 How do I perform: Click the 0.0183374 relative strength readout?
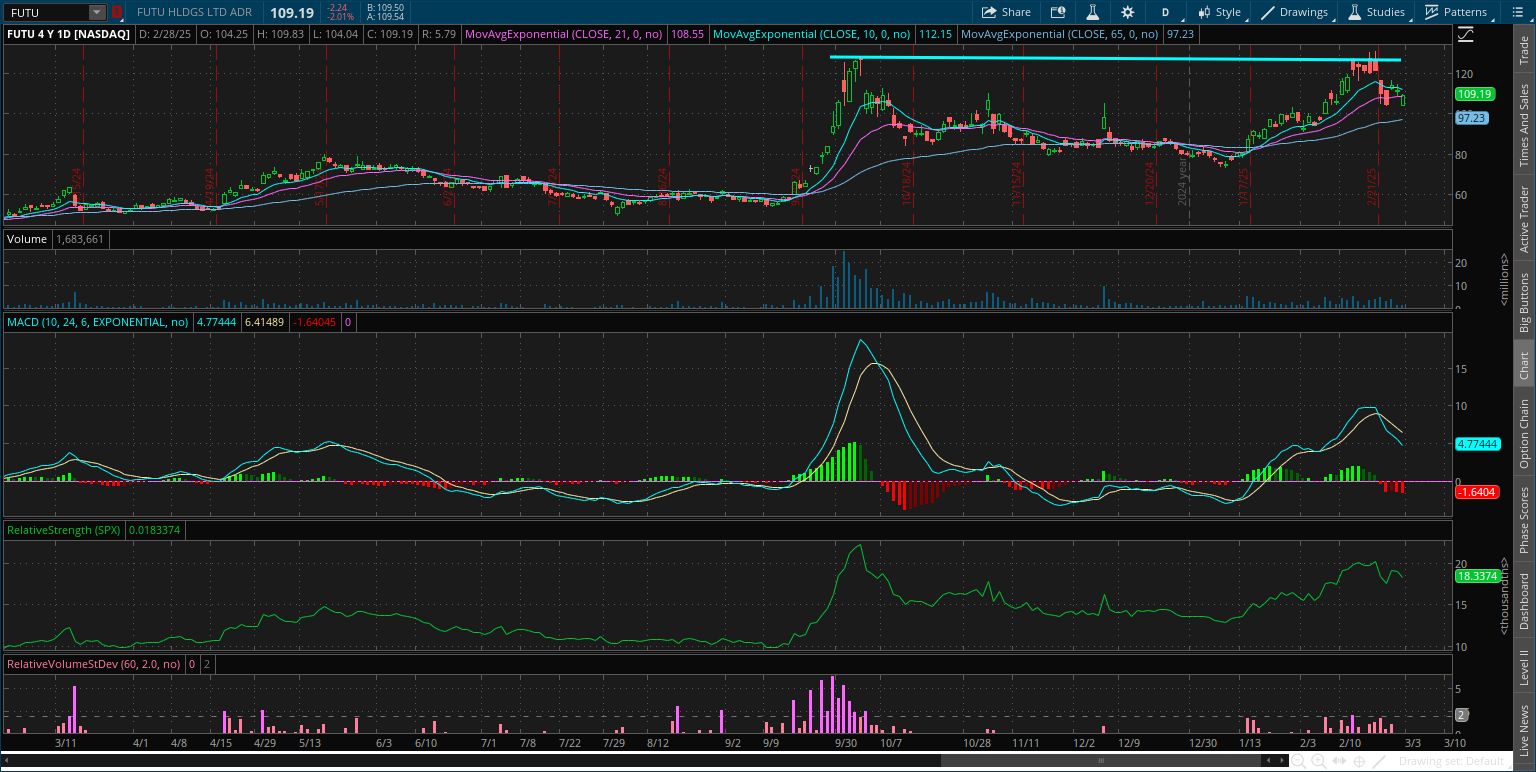coord(154,530)
